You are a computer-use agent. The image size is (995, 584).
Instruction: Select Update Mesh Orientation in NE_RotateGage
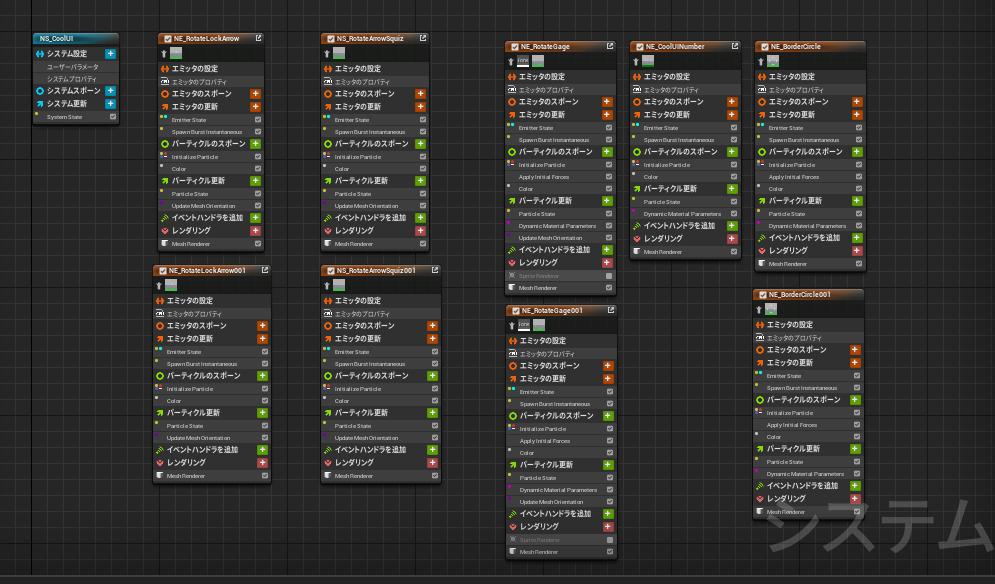pyautogui.click(x=560, y=238)
